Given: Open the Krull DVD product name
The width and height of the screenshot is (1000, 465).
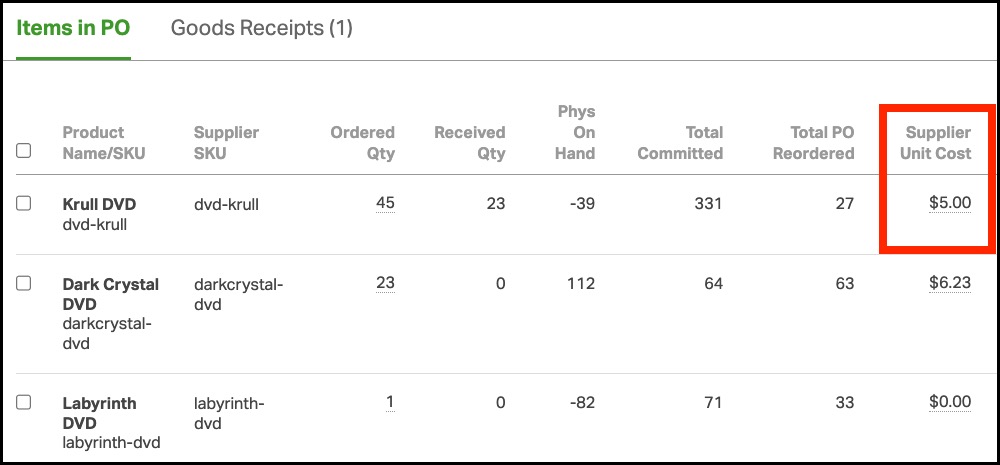Looking at the screenshot, I should click(x=99, y=204).
